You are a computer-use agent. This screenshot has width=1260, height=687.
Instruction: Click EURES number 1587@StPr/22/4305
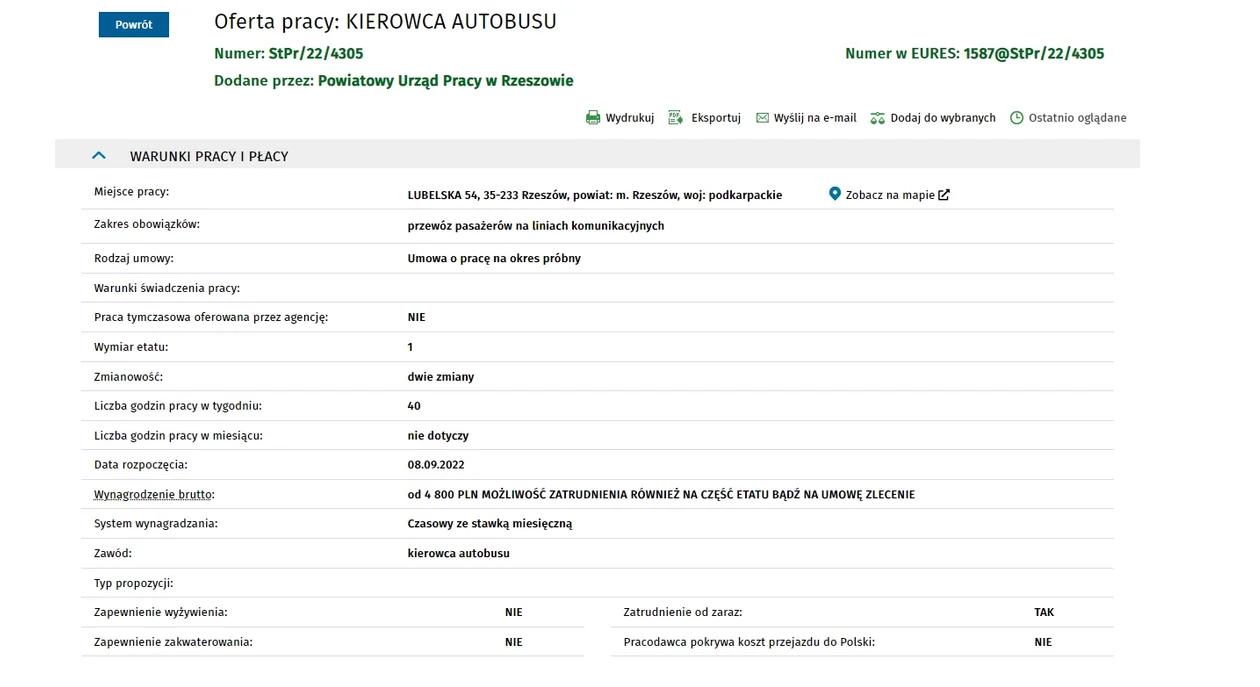pyautogui.click(x=1034, y=54)
